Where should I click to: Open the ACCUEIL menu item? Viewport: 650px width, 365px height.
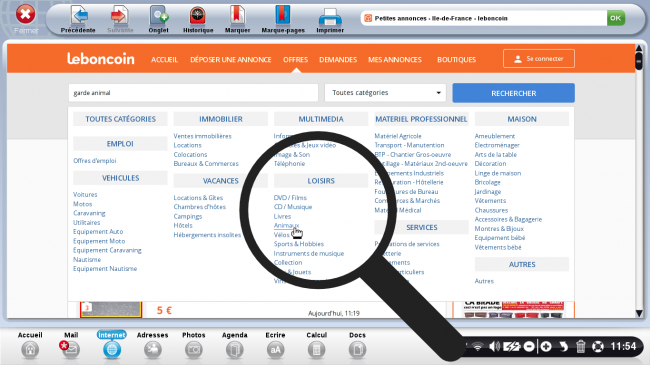164,60
